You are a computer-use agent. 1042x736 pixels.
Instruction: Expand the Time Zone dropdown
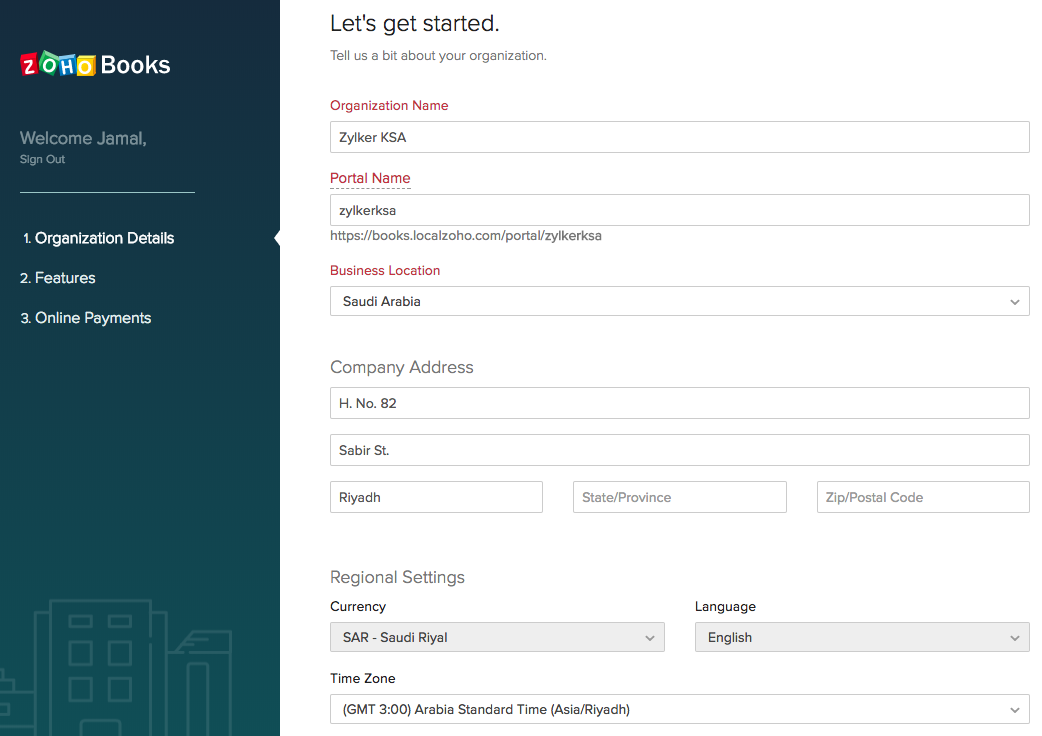click(x=679, y=709)
